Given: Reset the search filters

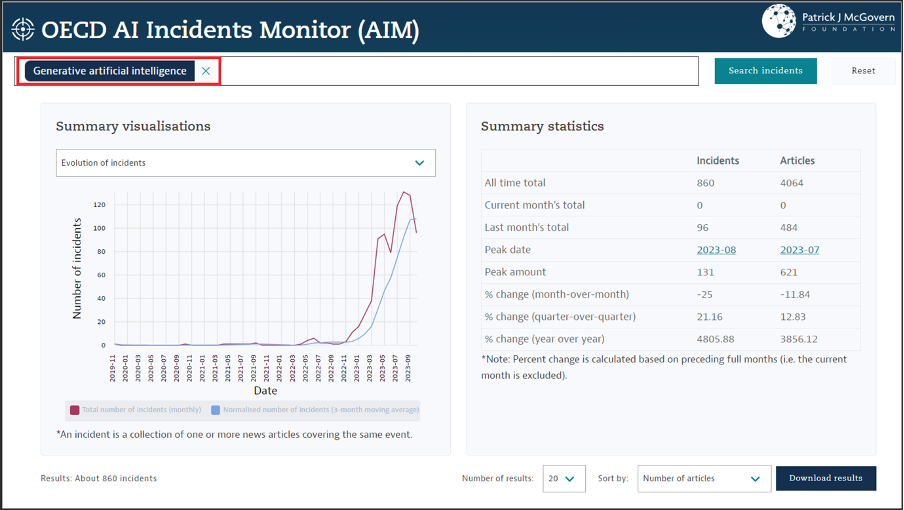Looking at the screenshot, I should click(x=862, y=71).
